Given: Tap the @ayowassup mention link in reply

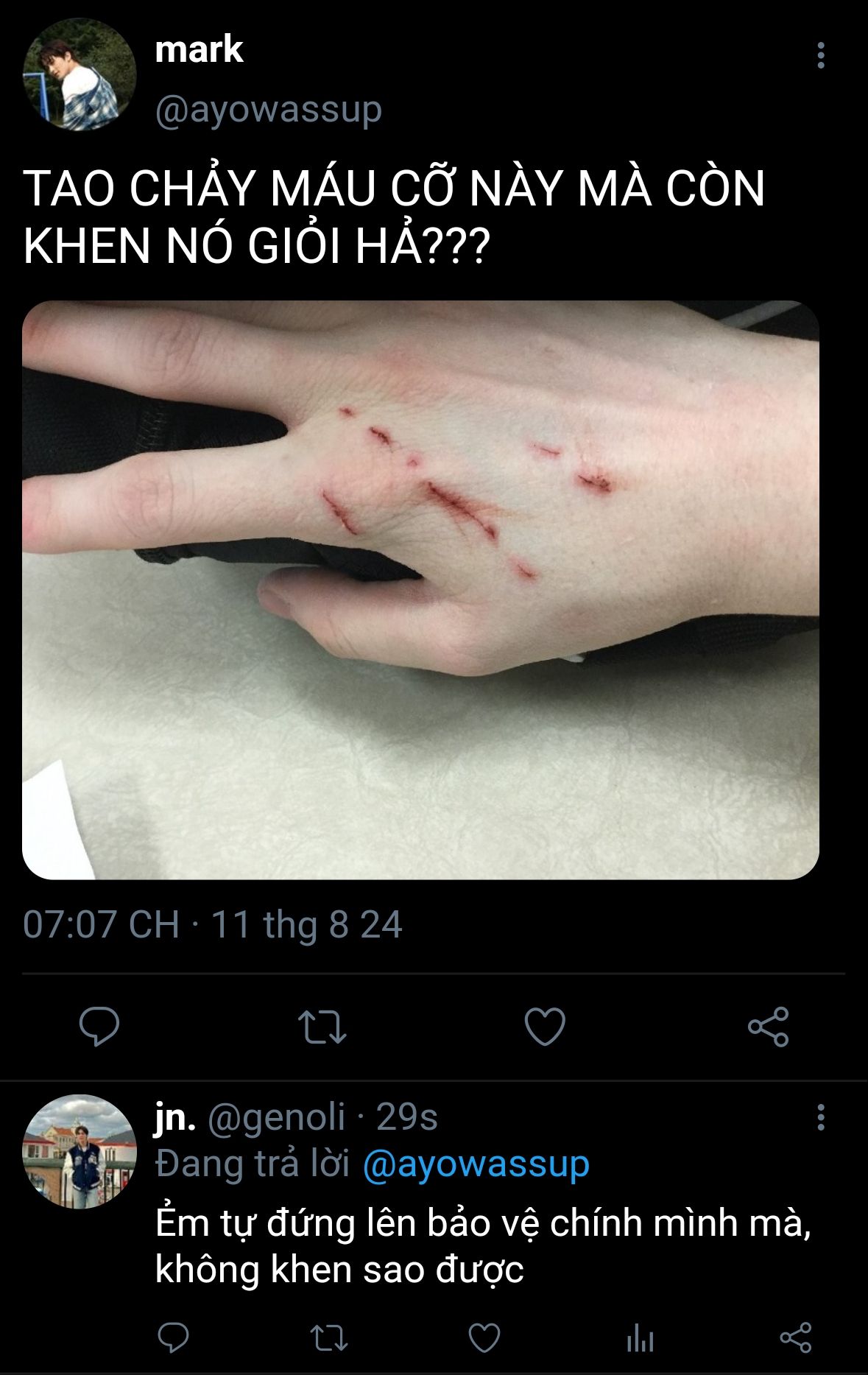Looking at the screenshot, I should point(476,1164).
